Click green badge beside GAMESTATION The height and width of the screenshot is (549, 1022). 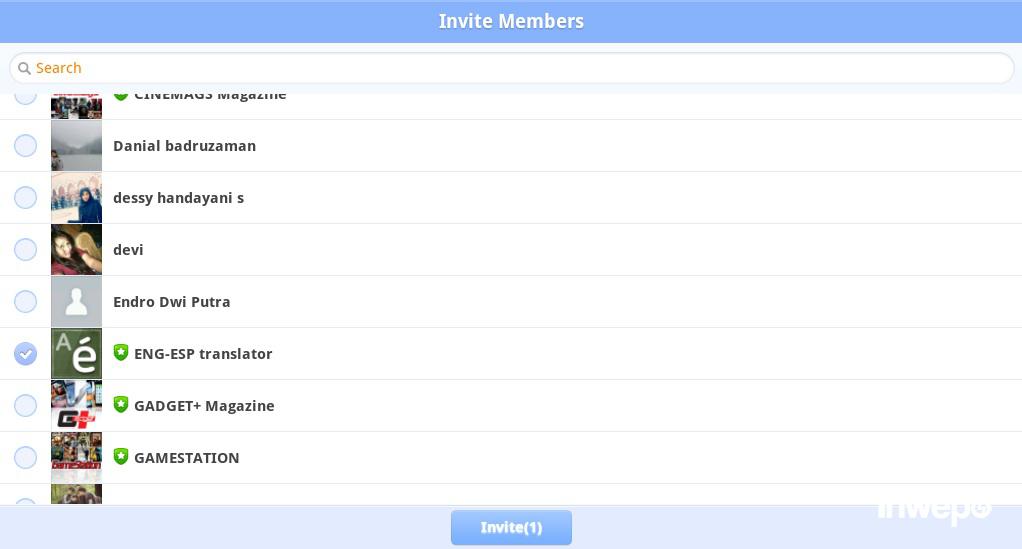pos(121,457)
